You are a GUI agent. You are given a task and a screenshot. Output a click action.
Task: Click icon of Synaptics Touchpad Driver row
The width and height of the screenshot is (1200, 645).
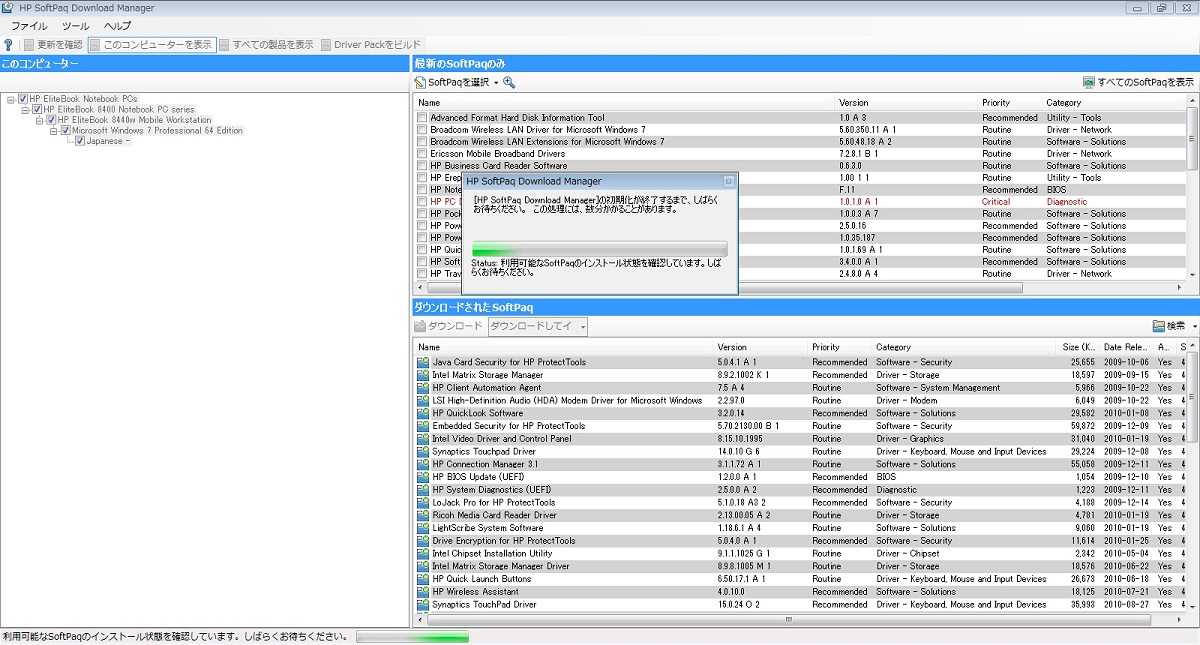coord(423,451)
